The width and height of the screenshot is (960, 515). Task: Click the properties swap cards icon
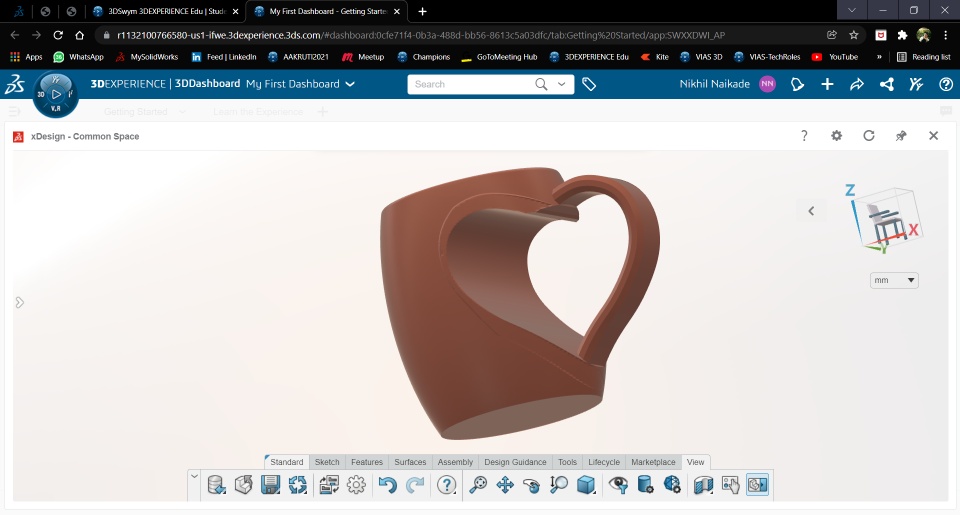(x=329, y=485)
